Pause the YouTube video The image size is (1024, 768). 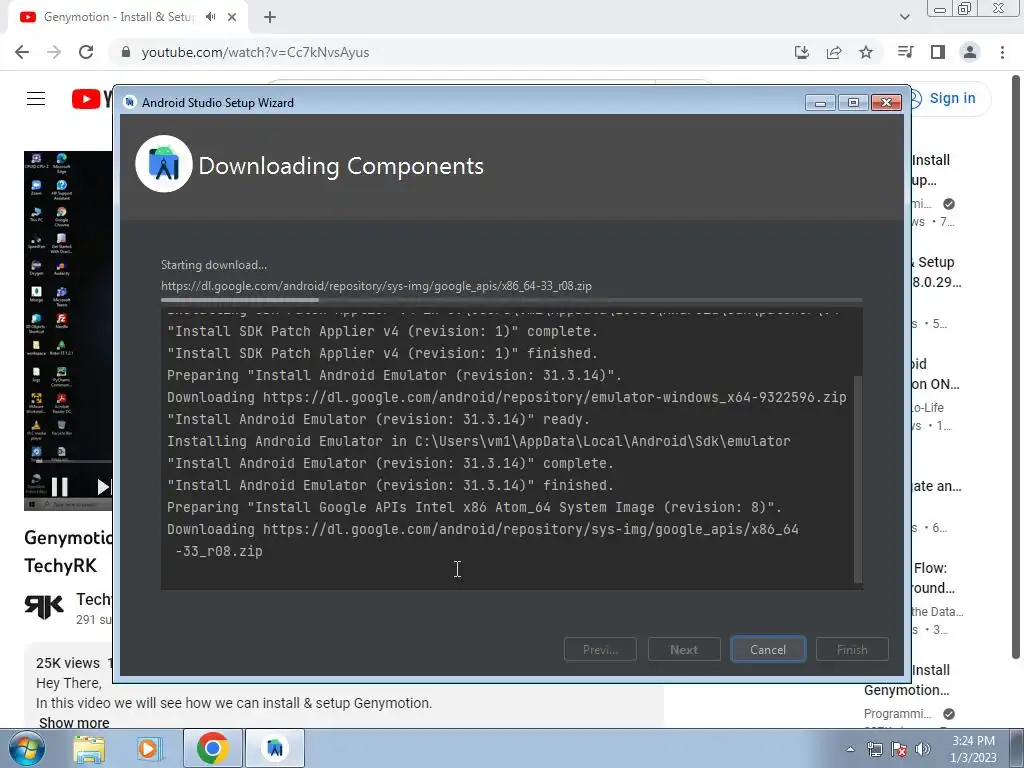[x=59, y=487]
